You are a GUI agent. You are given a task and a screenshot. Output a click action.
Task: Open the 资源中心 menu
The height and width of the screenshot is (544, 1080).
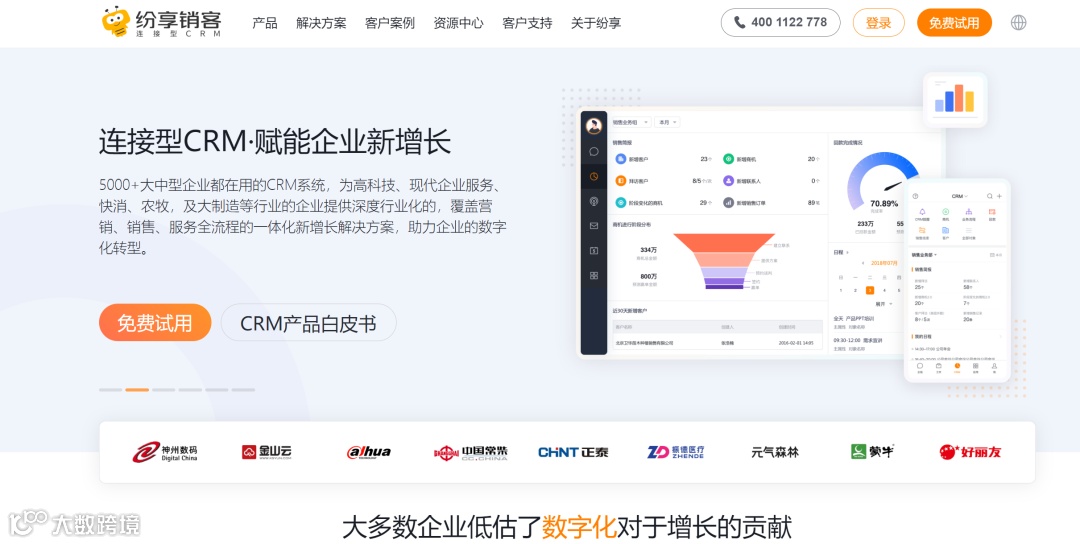pyautogui.click(x=459, y=23)
